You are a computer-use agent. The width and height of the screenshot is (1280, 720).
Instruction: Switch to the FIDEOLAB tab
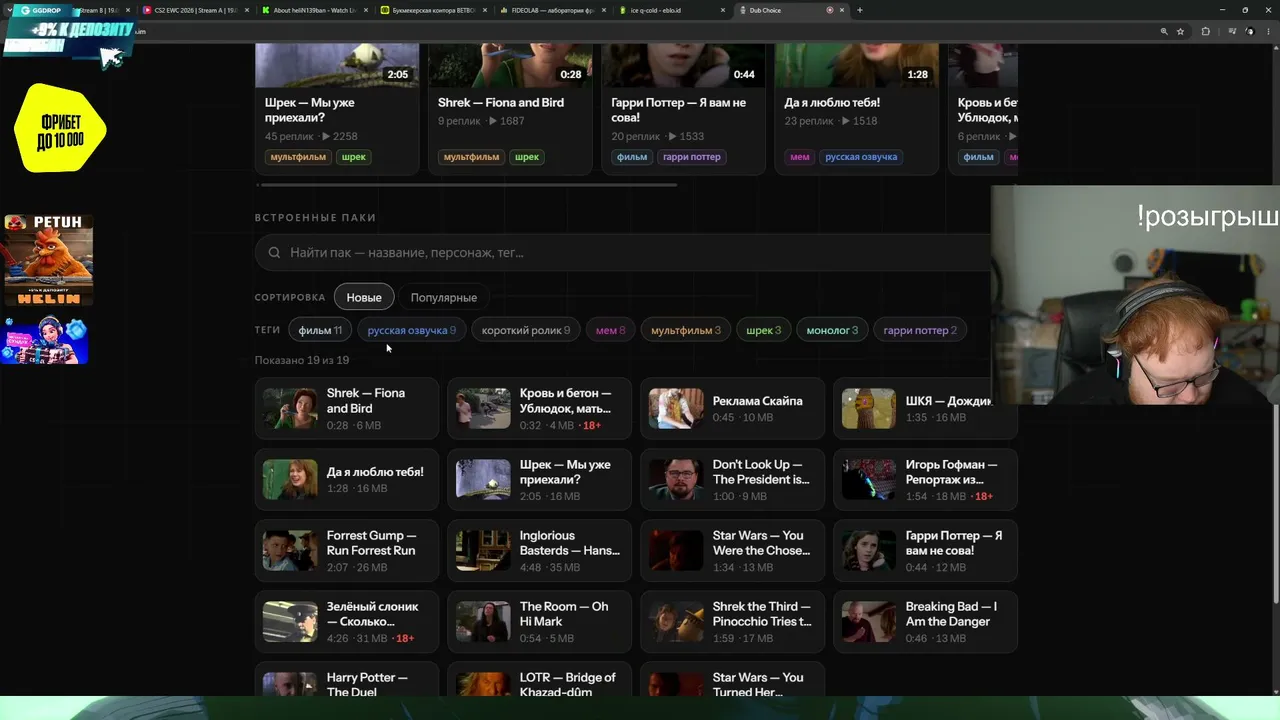point(551,10)
